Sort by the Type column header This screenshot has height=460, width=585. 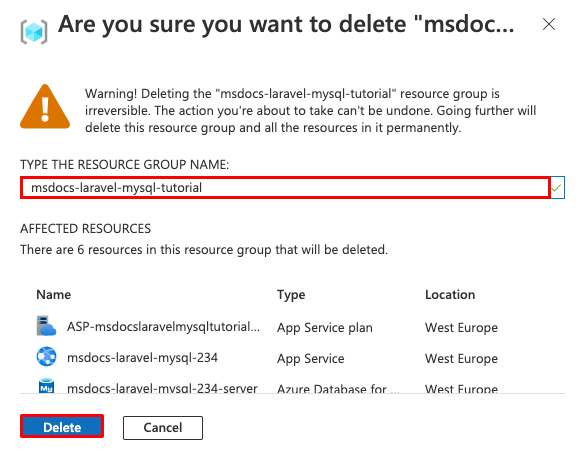pyautogui.click(x=291, y=295)
